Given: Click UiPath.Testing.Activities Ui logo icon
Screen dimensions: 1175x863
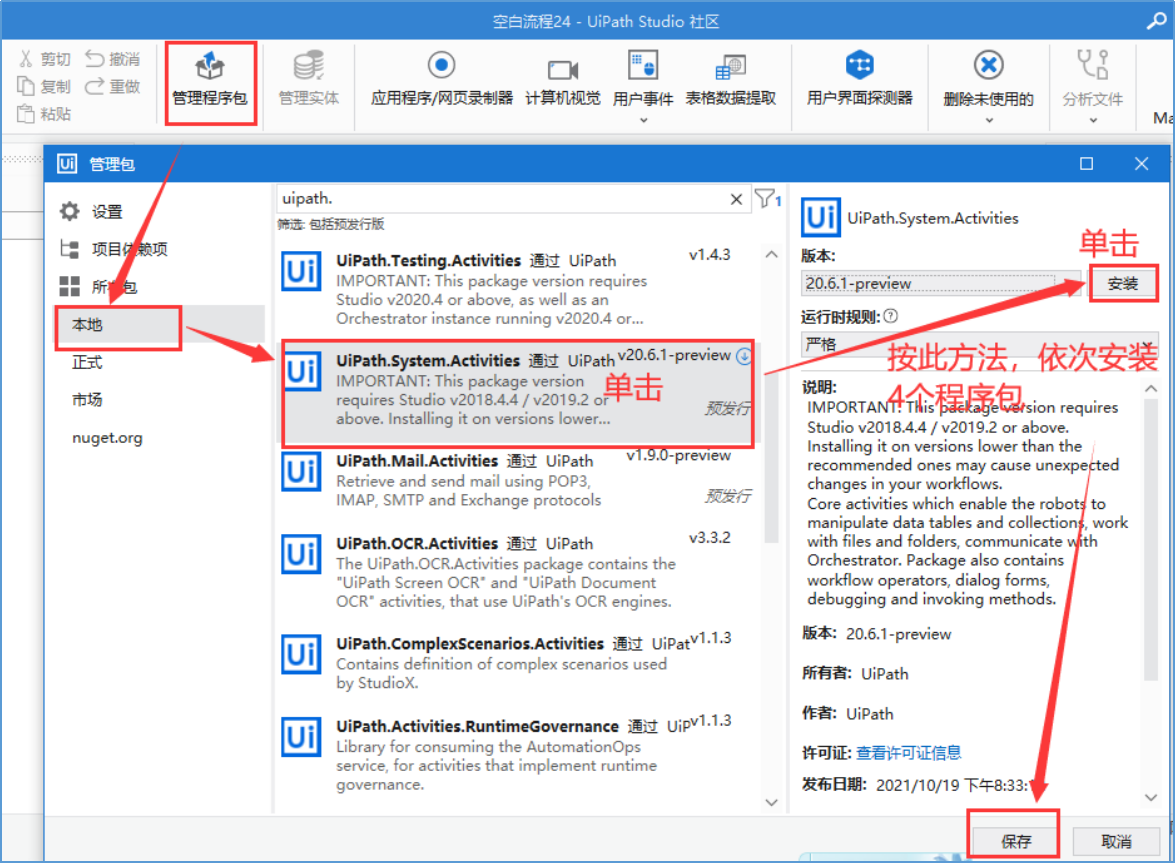Looking at the screenshot, I should click(301, 271).
